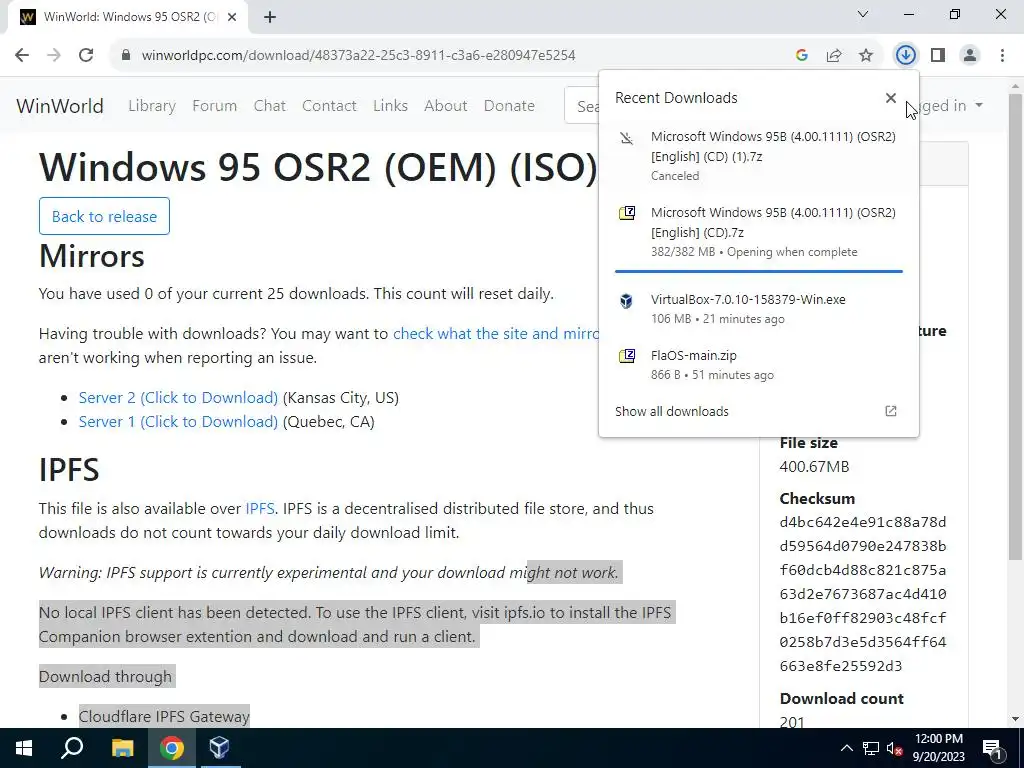Click the Back to release button
The height and width of the screenshot is (768, 1024).
click(104, 216)
